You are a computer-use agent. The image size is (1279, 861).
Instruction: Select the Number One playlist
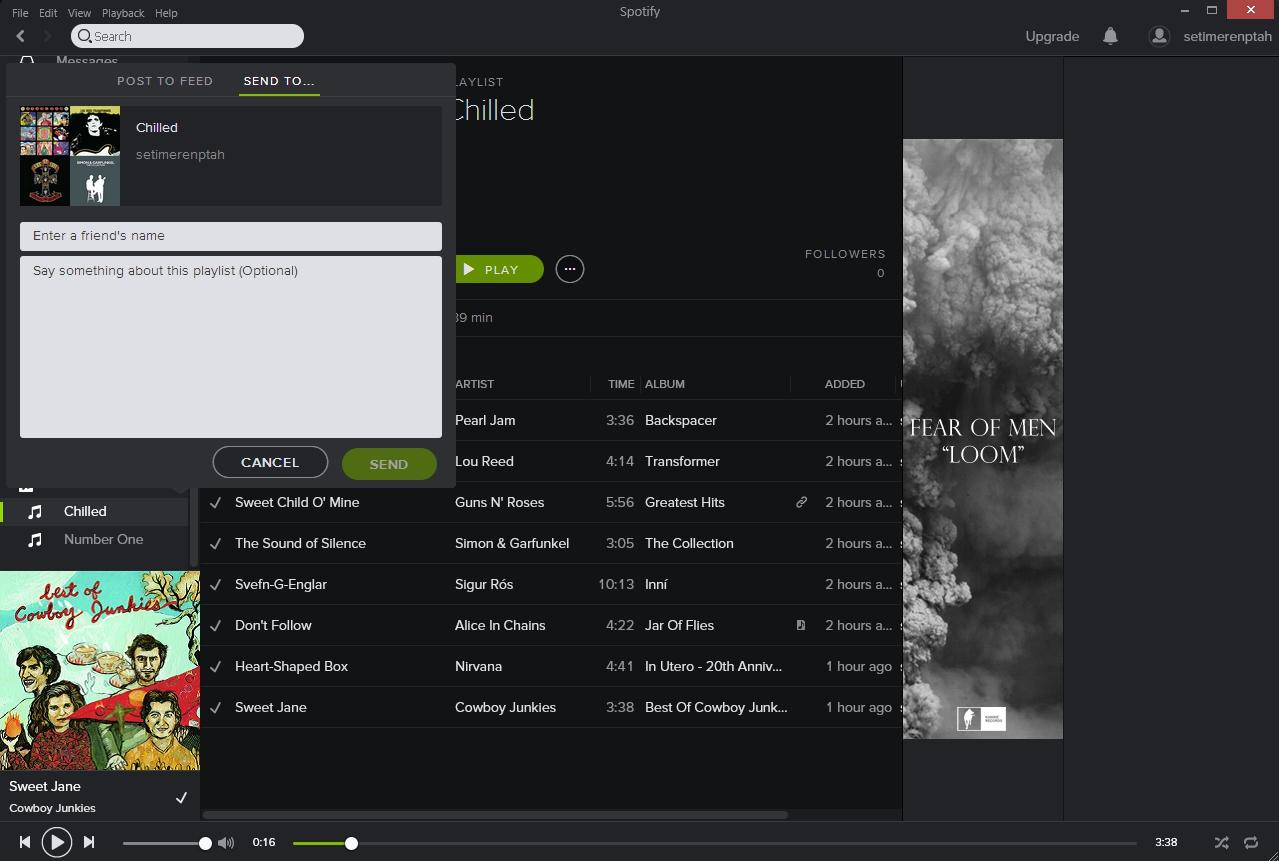[103, 539]
